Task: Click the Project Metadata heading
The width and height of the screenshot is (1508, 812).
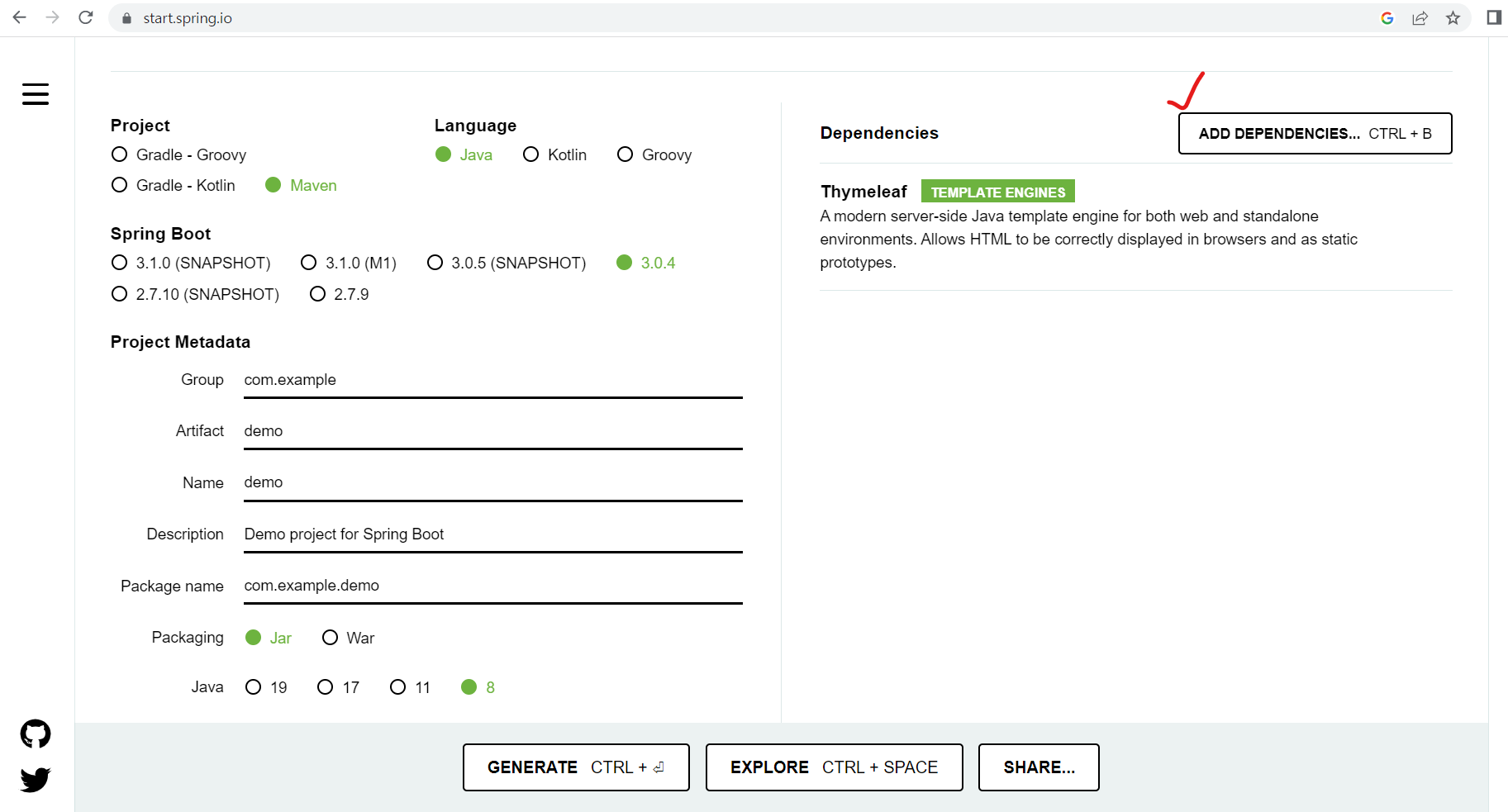Action: (180, 342)
